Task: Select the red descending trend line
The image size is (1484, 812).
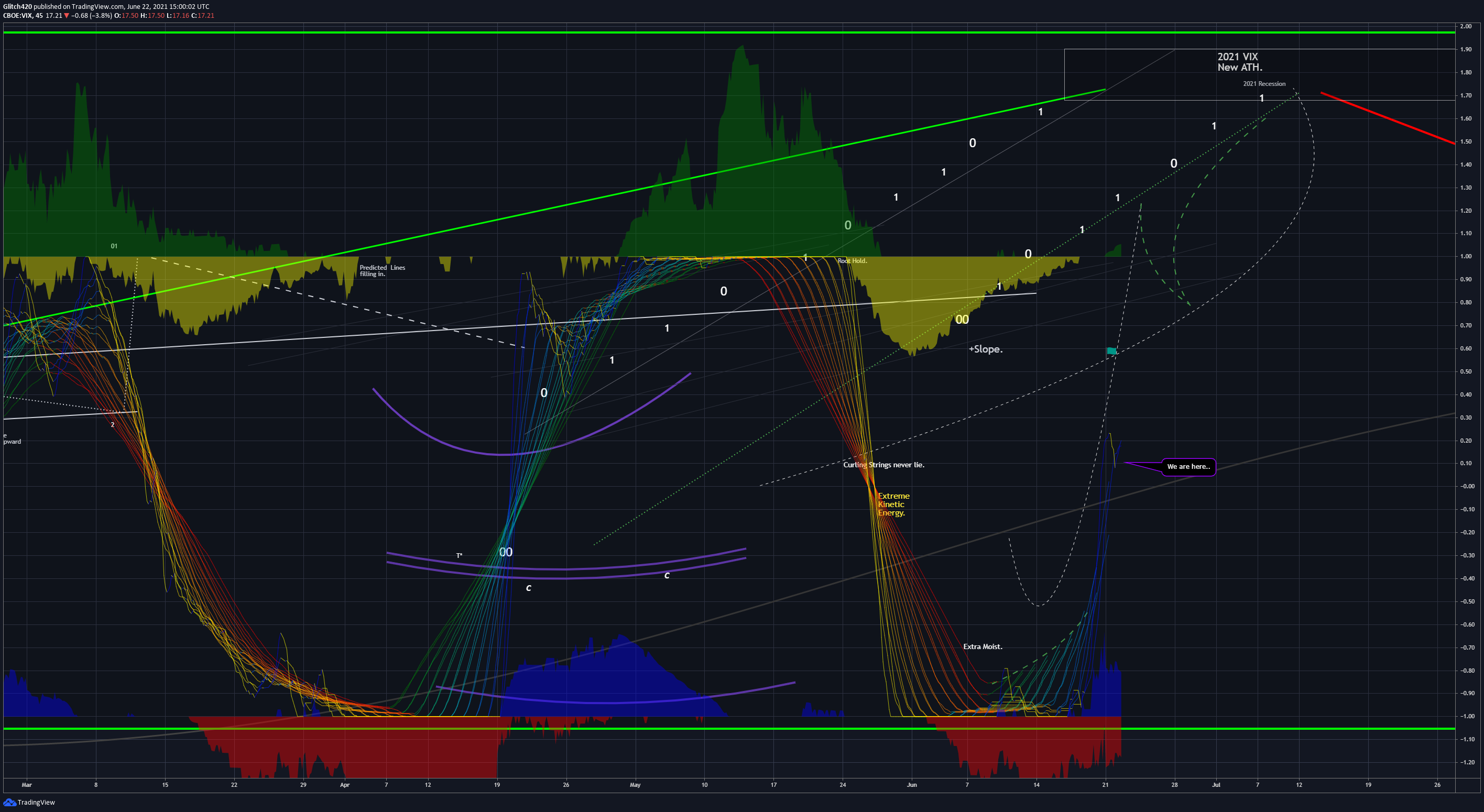Action: 1388,117
